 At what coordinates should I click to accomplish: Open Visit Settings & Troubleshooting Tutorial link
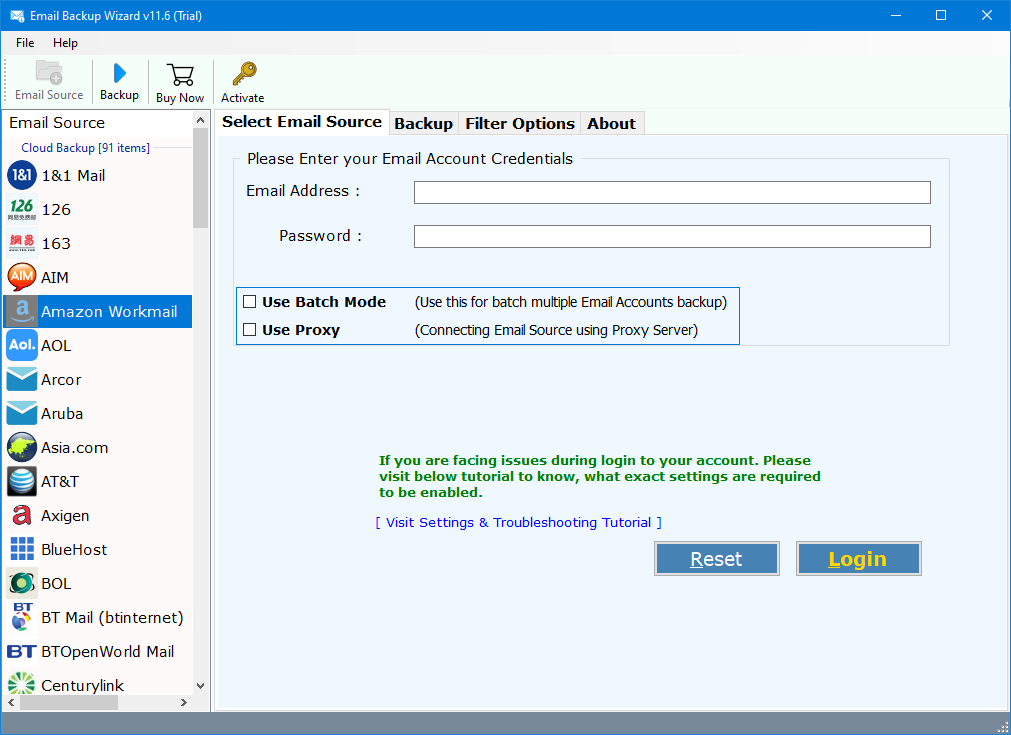[518, 523]
